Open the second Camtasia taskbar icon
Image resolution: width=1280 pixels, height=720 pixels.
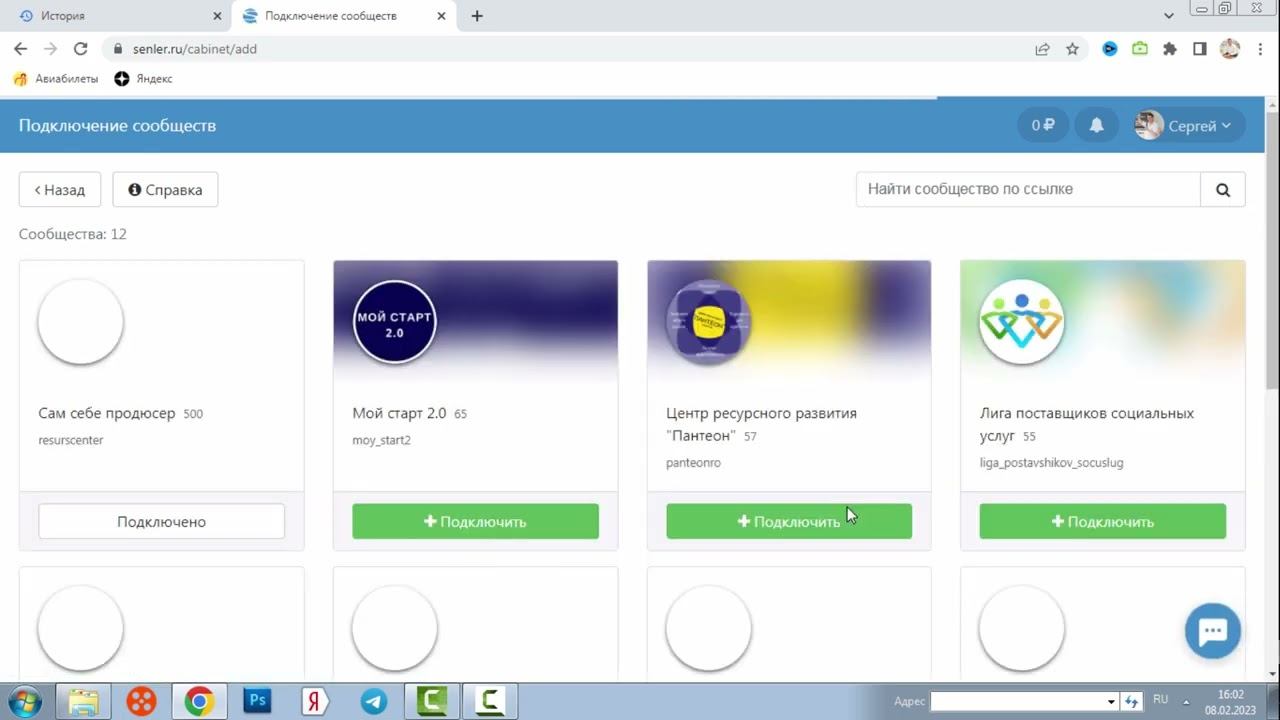[x=490, y=702]
